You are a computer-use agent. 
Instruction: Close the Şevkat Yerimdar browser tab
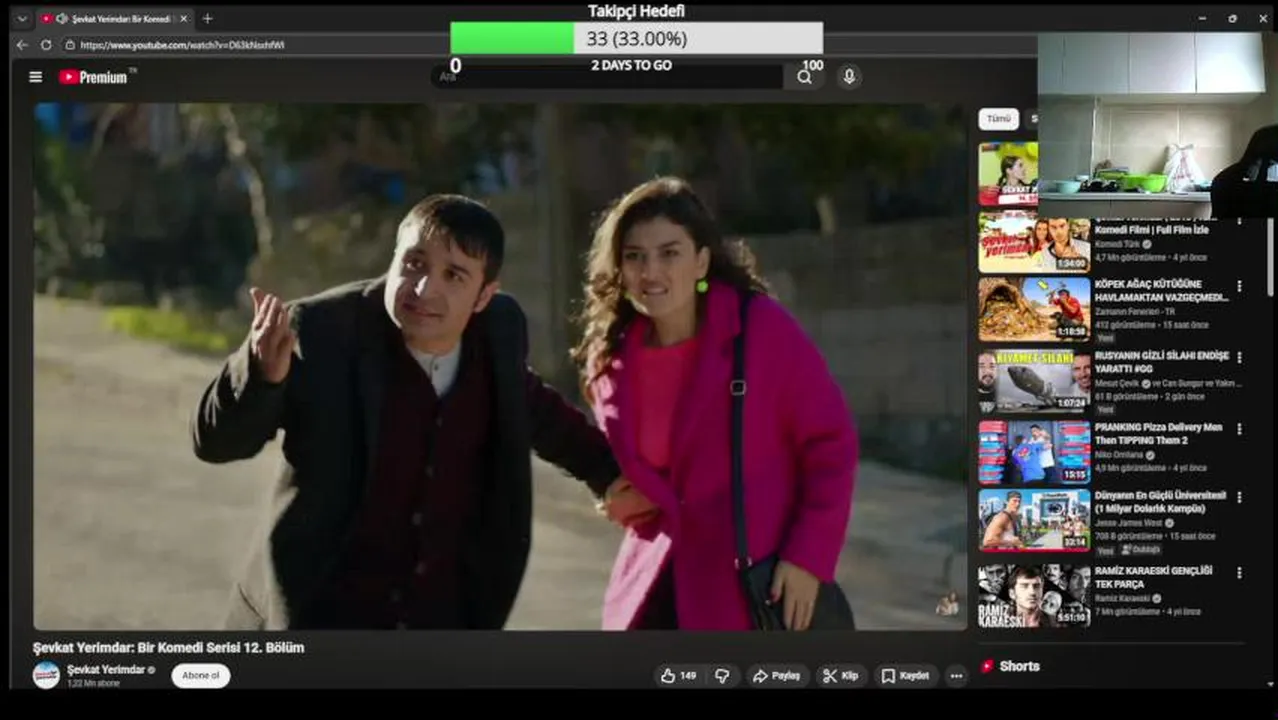(183, 18)
